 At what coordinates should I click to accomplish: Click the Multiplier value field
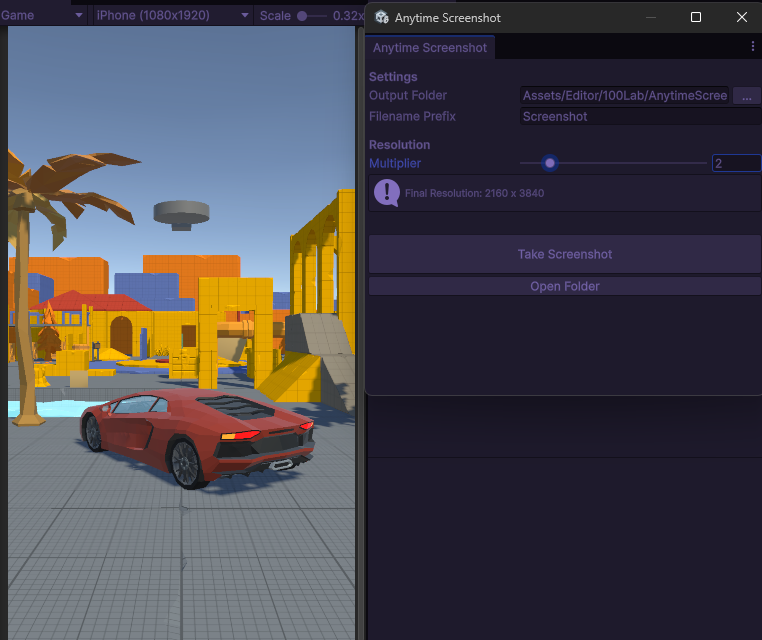pos(736,163)
